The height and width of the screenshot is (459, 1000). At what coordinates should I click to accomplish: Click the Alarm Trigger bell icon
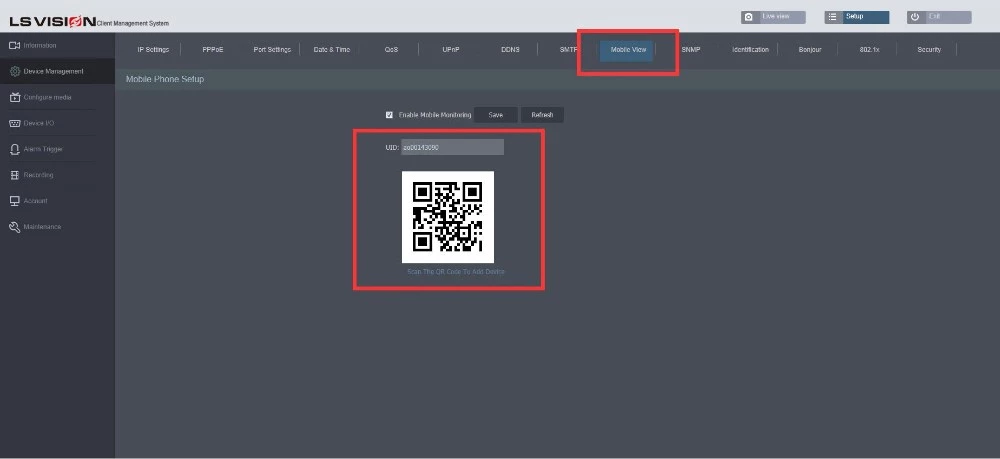pos(15,149)
